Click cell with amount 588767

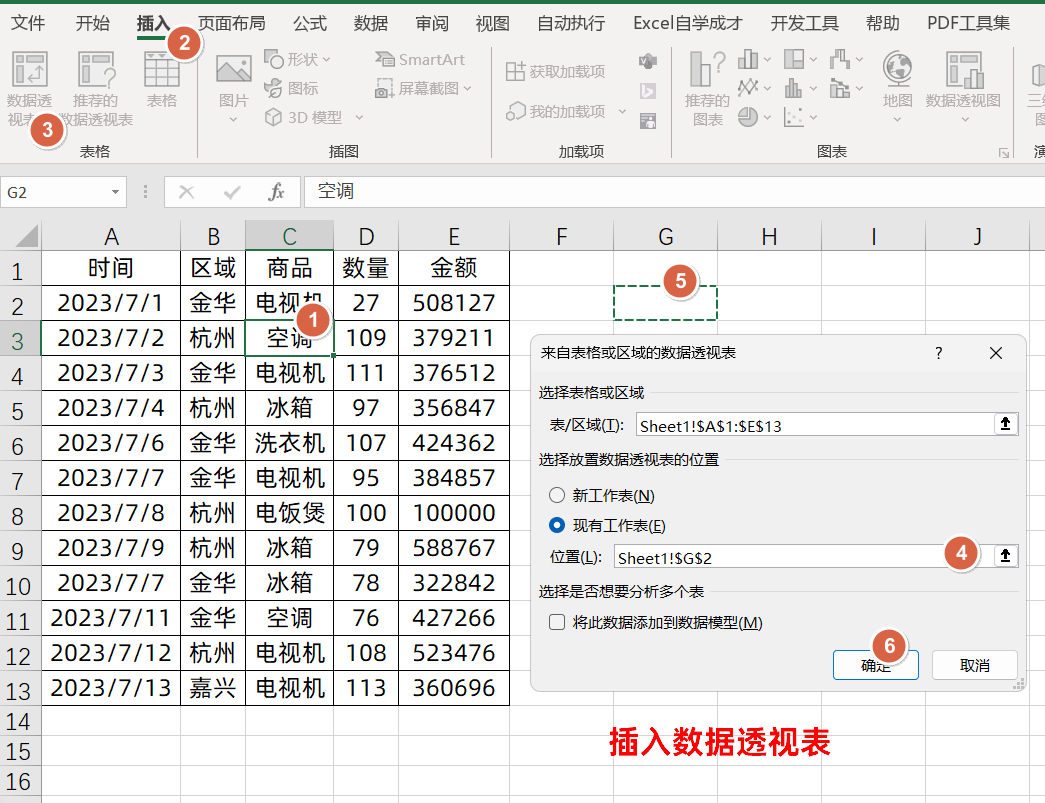click(x=454, y=548)
